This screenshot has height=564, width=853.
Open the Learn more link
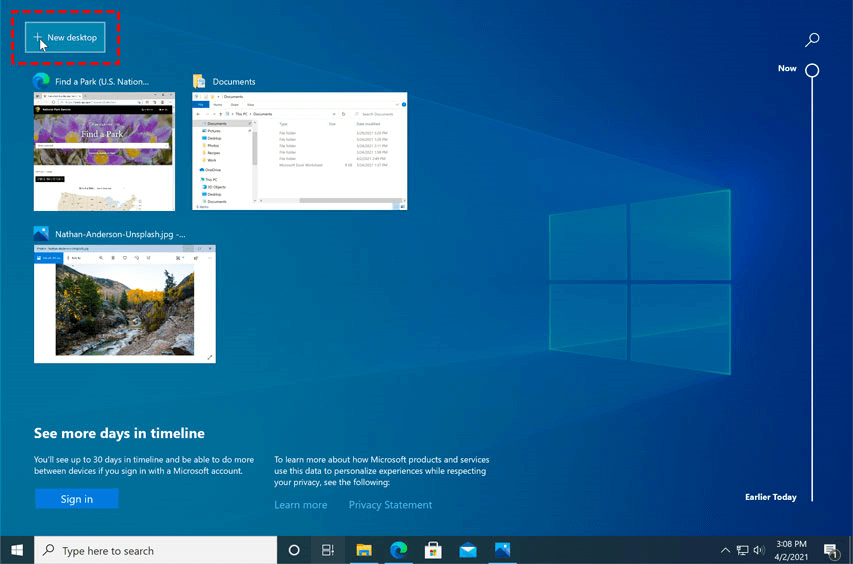(x=300, y=505)
